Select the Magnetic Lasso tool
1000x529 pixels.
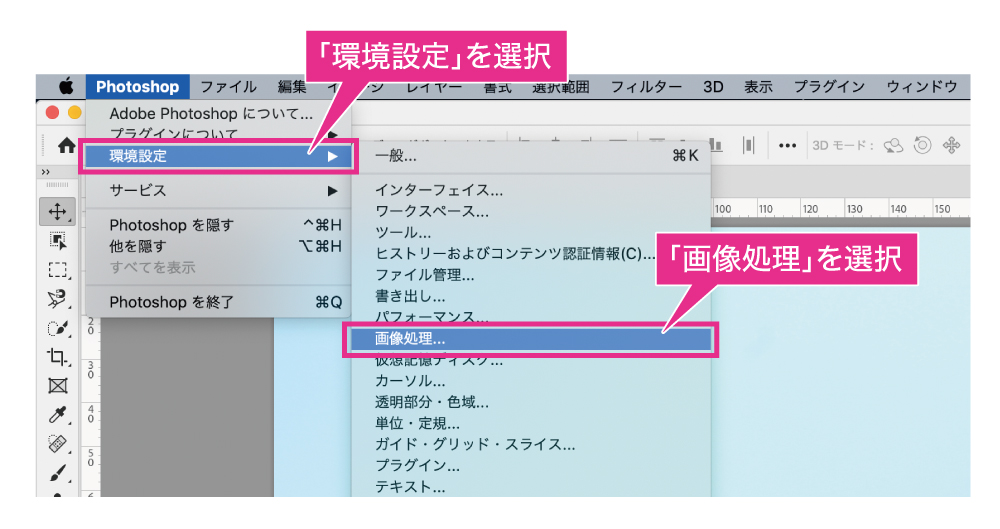click(x=57, y=299)
